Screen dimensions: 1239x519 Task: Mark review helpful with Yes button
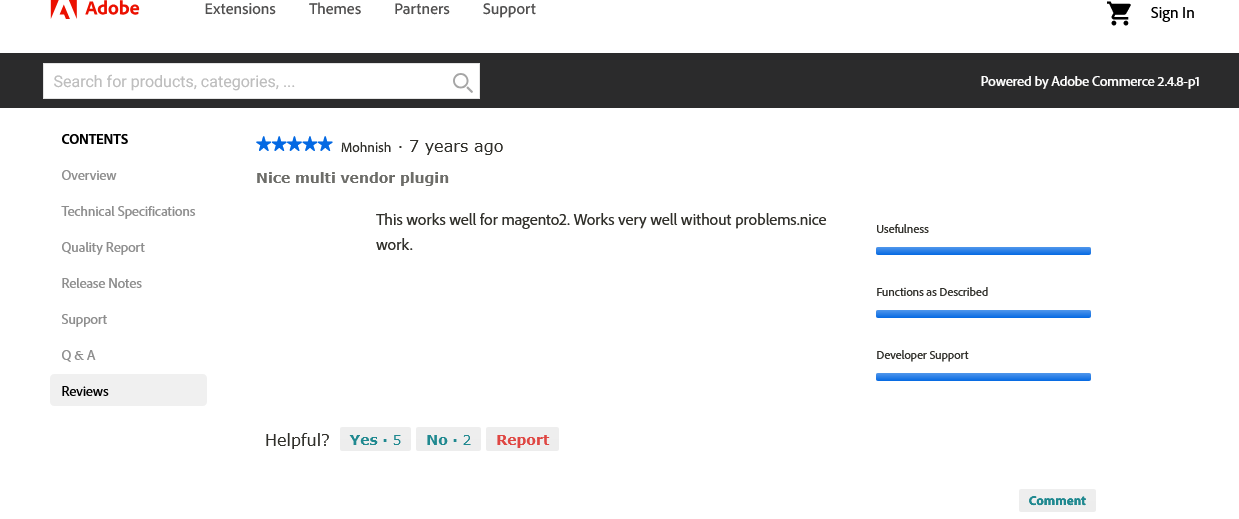tap(375, 439)
